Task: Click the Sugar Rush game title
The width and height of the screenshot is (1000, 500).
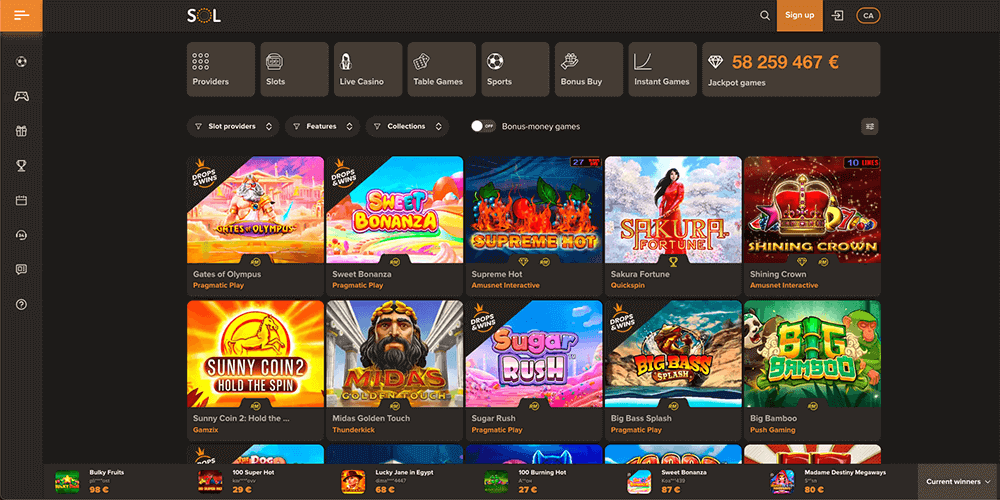Action: 493,418
